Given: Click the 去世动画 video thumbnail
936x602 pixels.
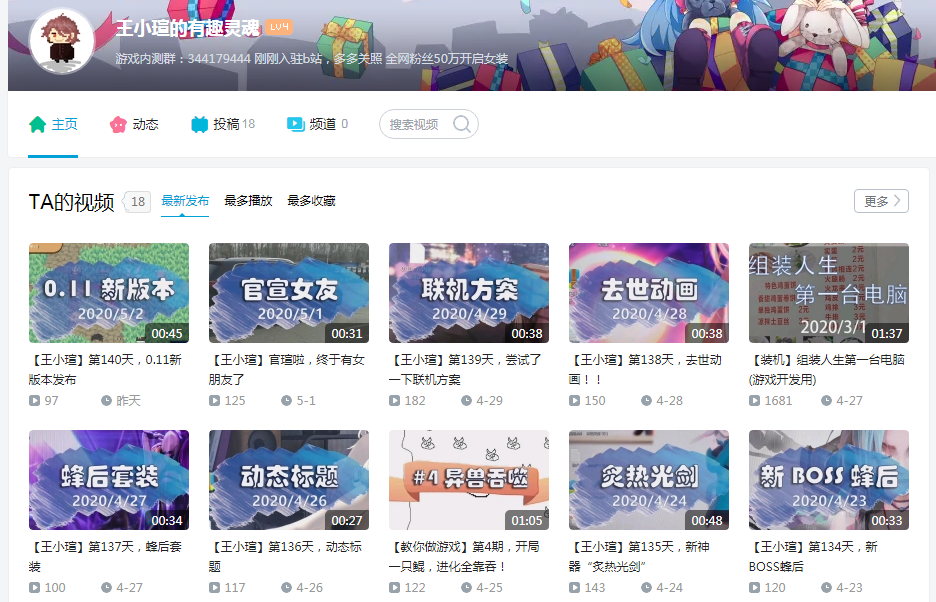Looking at the screenshot, I should 648,288.
